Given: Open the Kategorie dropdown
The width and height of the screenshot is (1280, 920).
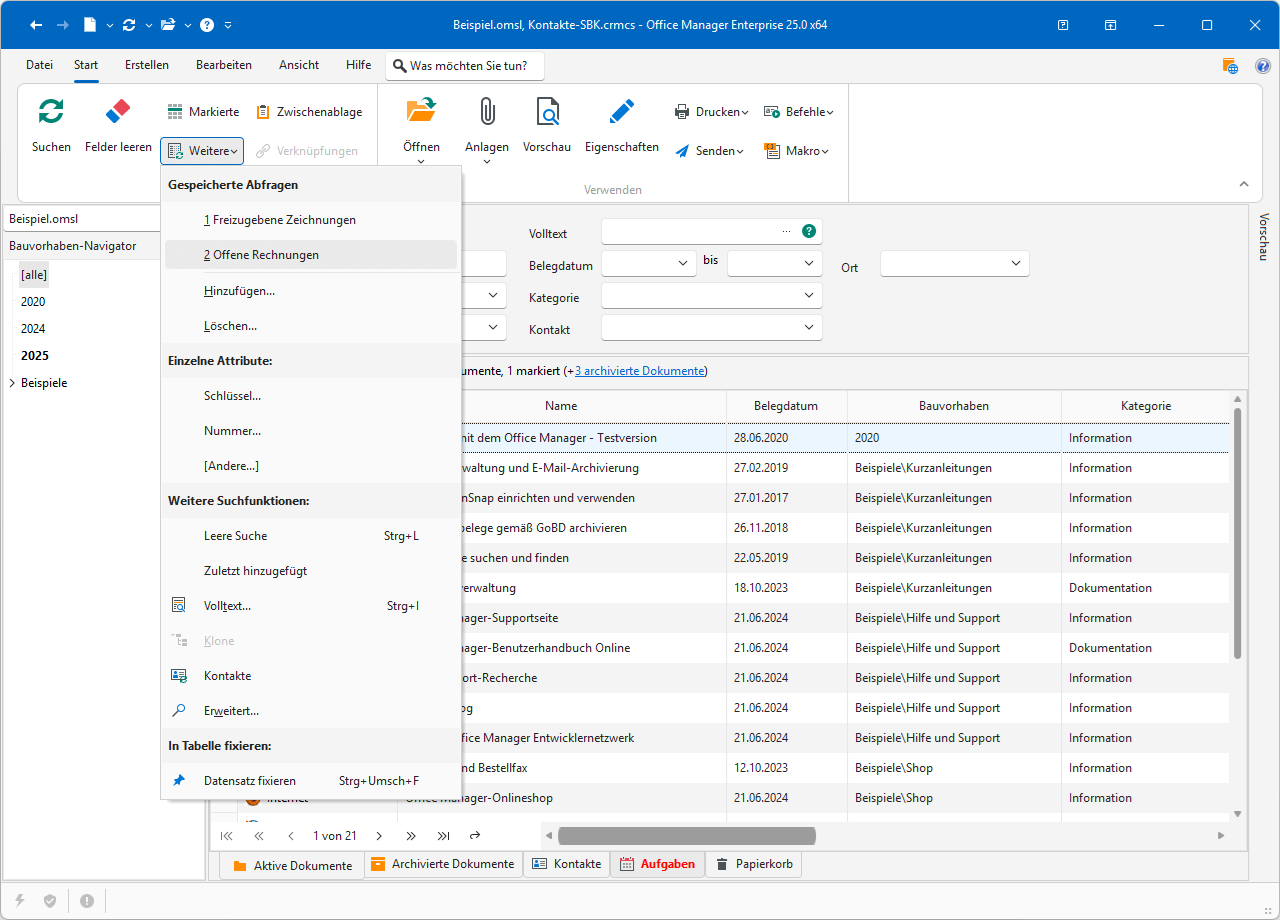Looking at the screenshot, I should (808, 296).
